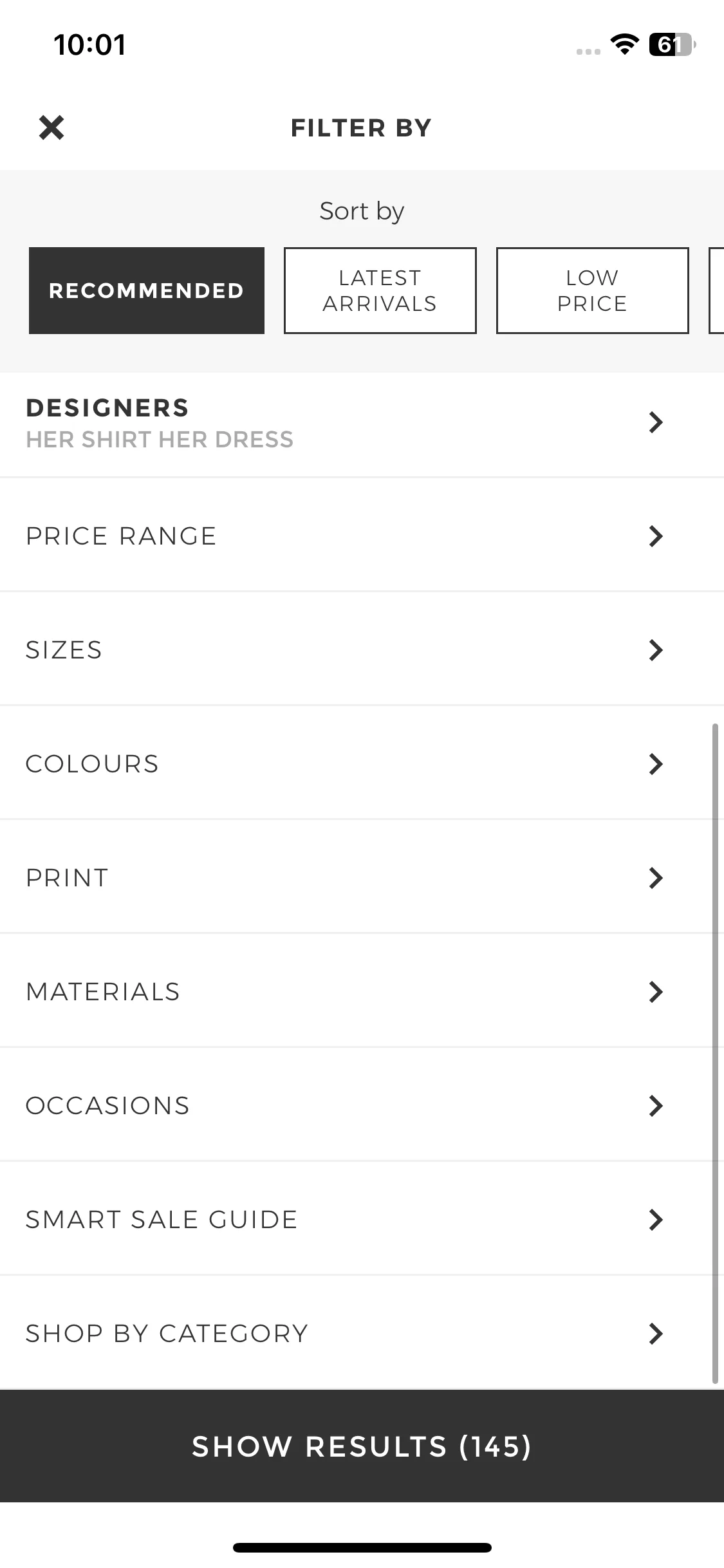Open the Colours filter label
The width and height of the screenshot is (724, 1568).
[x=92, y=764]
